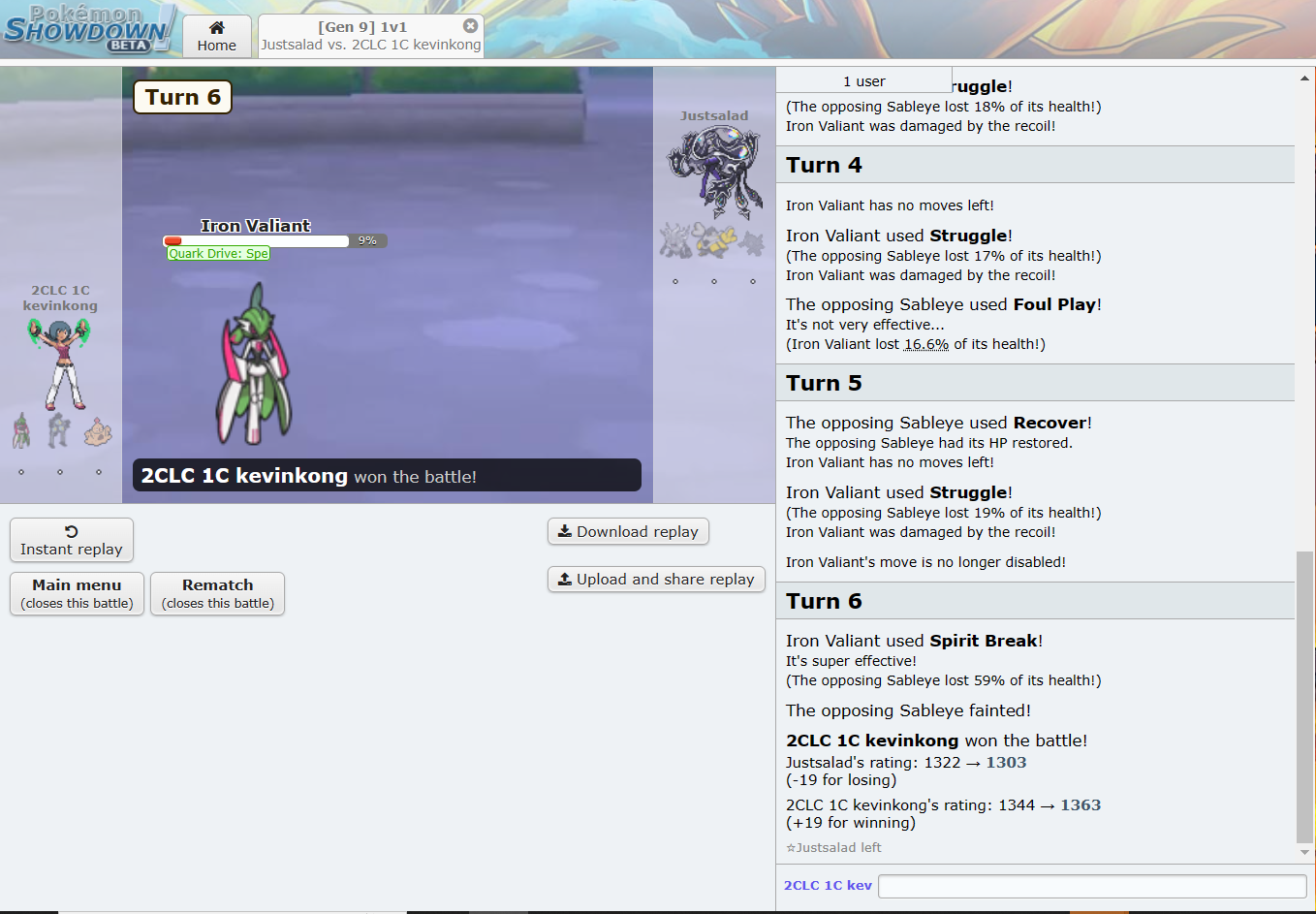This screenshot has width=1316, height=914.
Task: Click "Iron Valiant used Spirit Break!"
Action: pyautogui.click(x=914, y=641)
